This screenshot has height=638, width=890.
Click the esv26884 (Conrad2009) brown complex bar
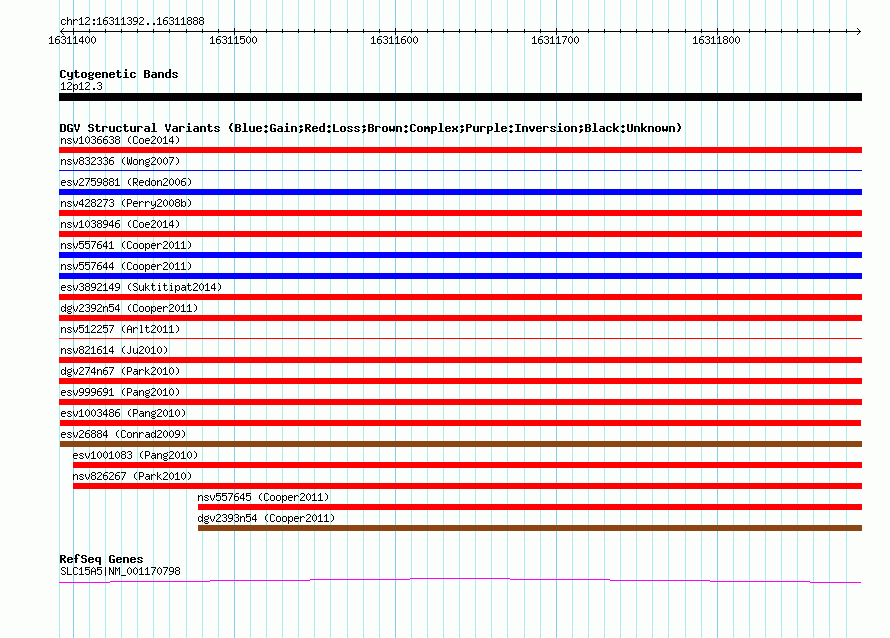point(460,444)
